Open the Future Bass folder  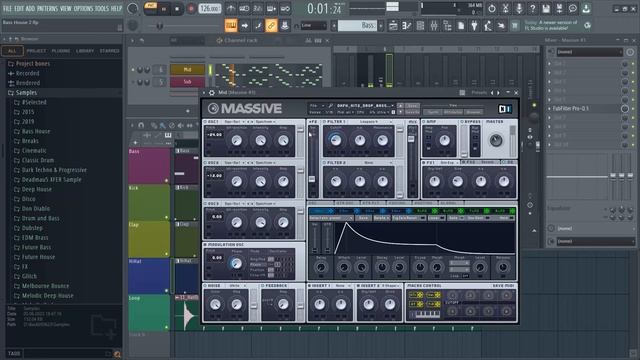pyautogui.click(x=36, y=247)
